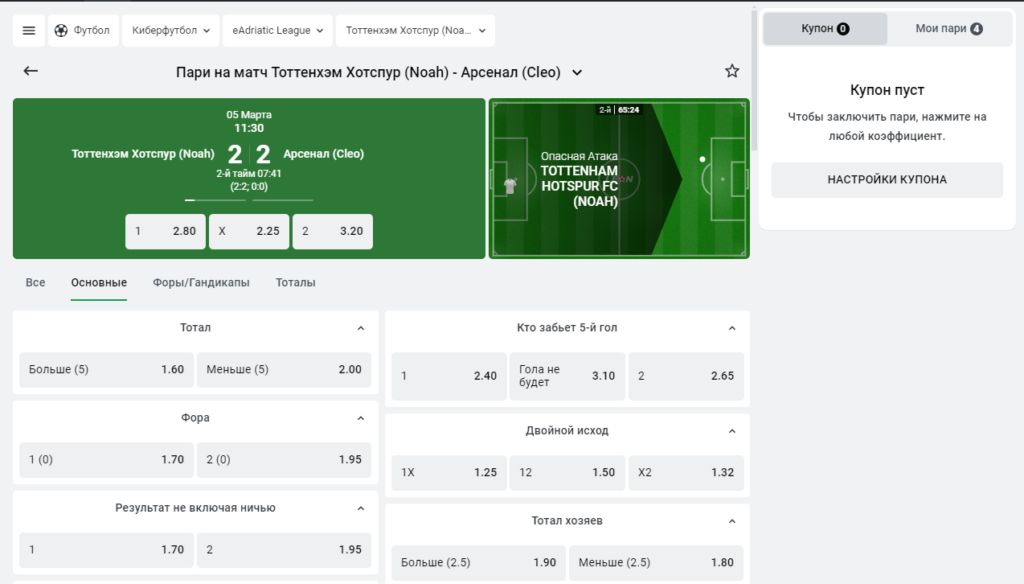Bet on Больше (5) at 1.60
The width and height of the screenshot is (1024, 584).
coord(106,370)
